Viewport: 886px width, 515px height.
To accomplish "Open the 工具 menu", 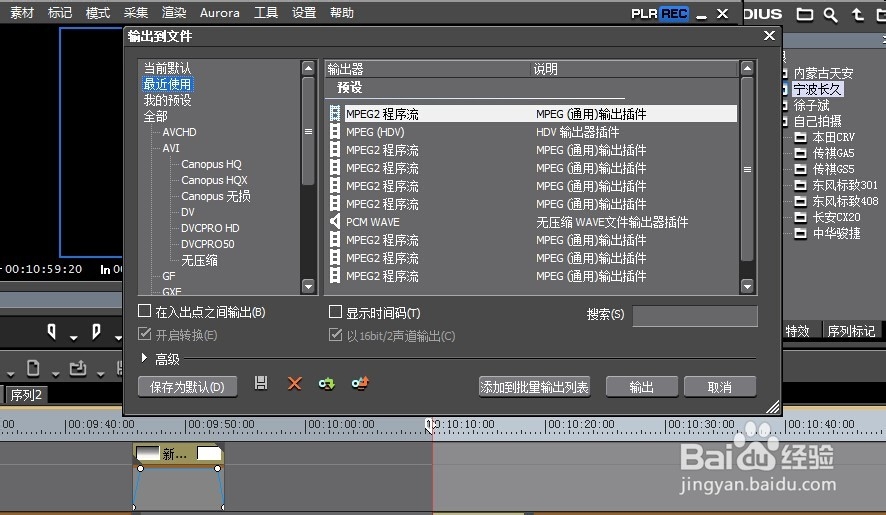I will pyautogui.click(x=266, y=12).
